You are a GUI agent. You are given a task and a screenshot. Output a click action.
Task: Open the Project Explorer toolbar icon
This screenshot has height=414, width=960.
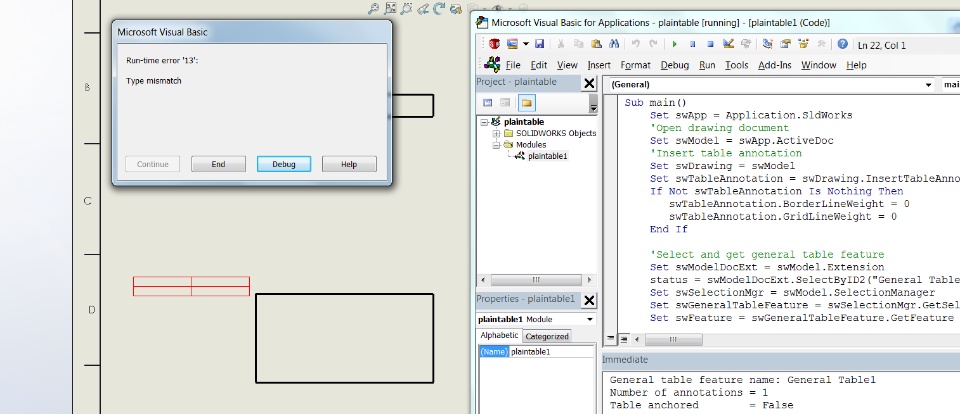point(767,44)
